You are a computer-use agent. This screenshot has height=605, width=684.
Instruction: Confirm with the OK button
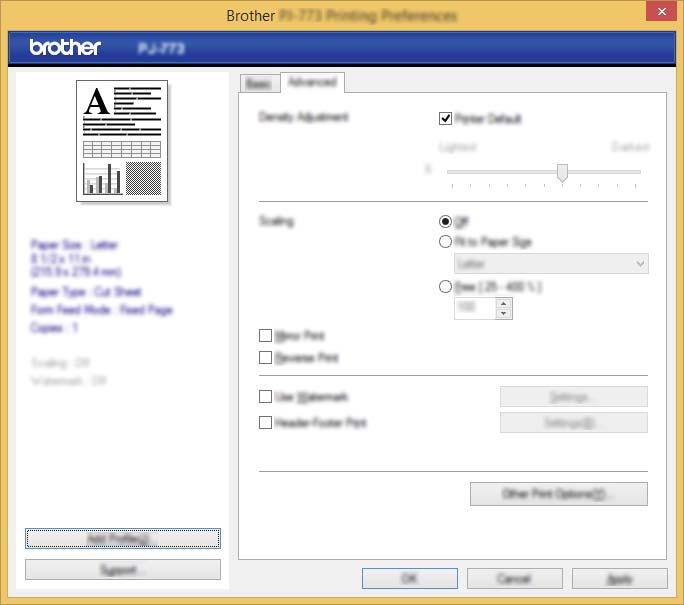410,578
